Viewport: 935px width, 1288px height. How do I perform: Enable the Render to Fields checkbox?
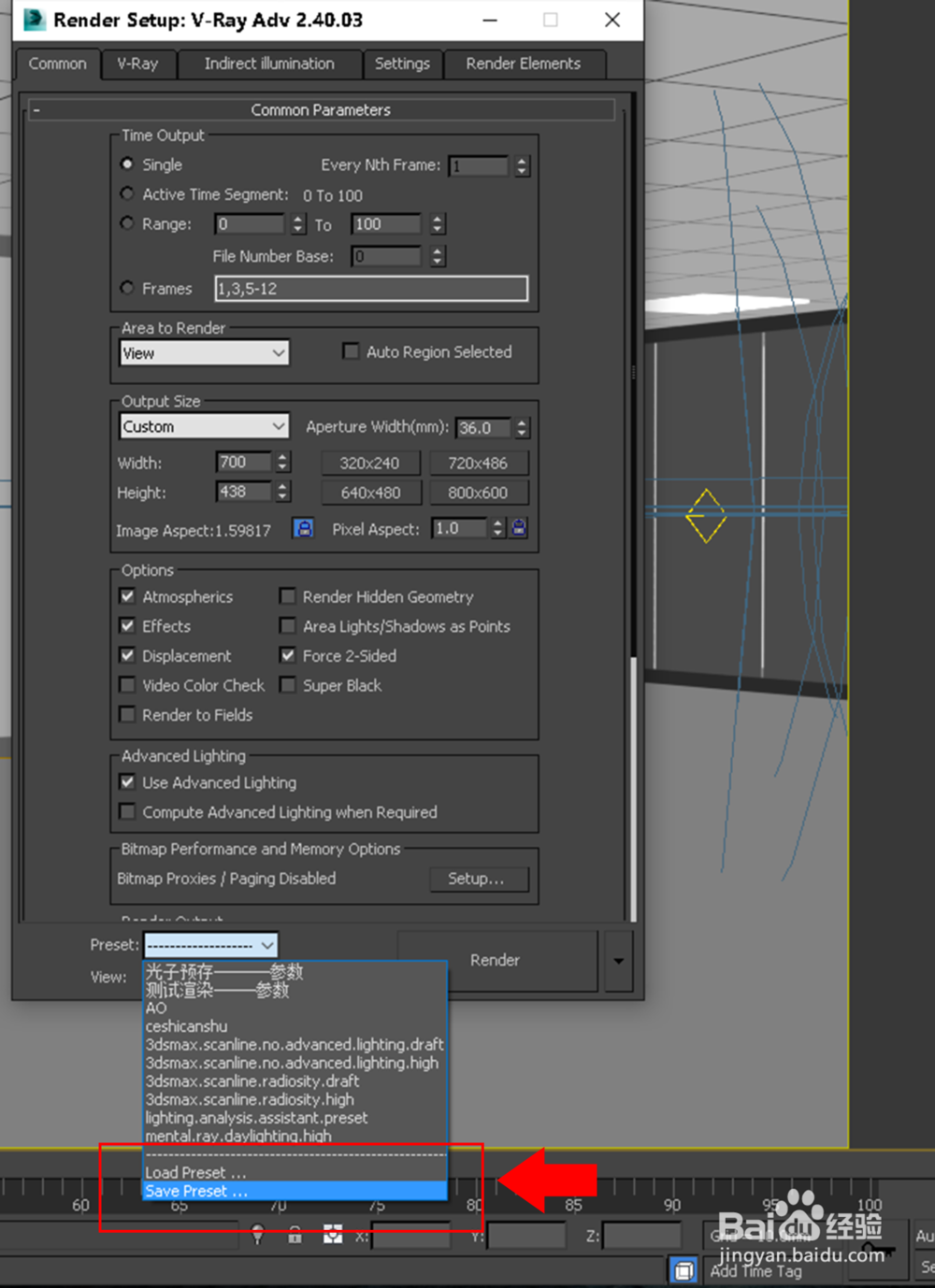tap(128, 715)
